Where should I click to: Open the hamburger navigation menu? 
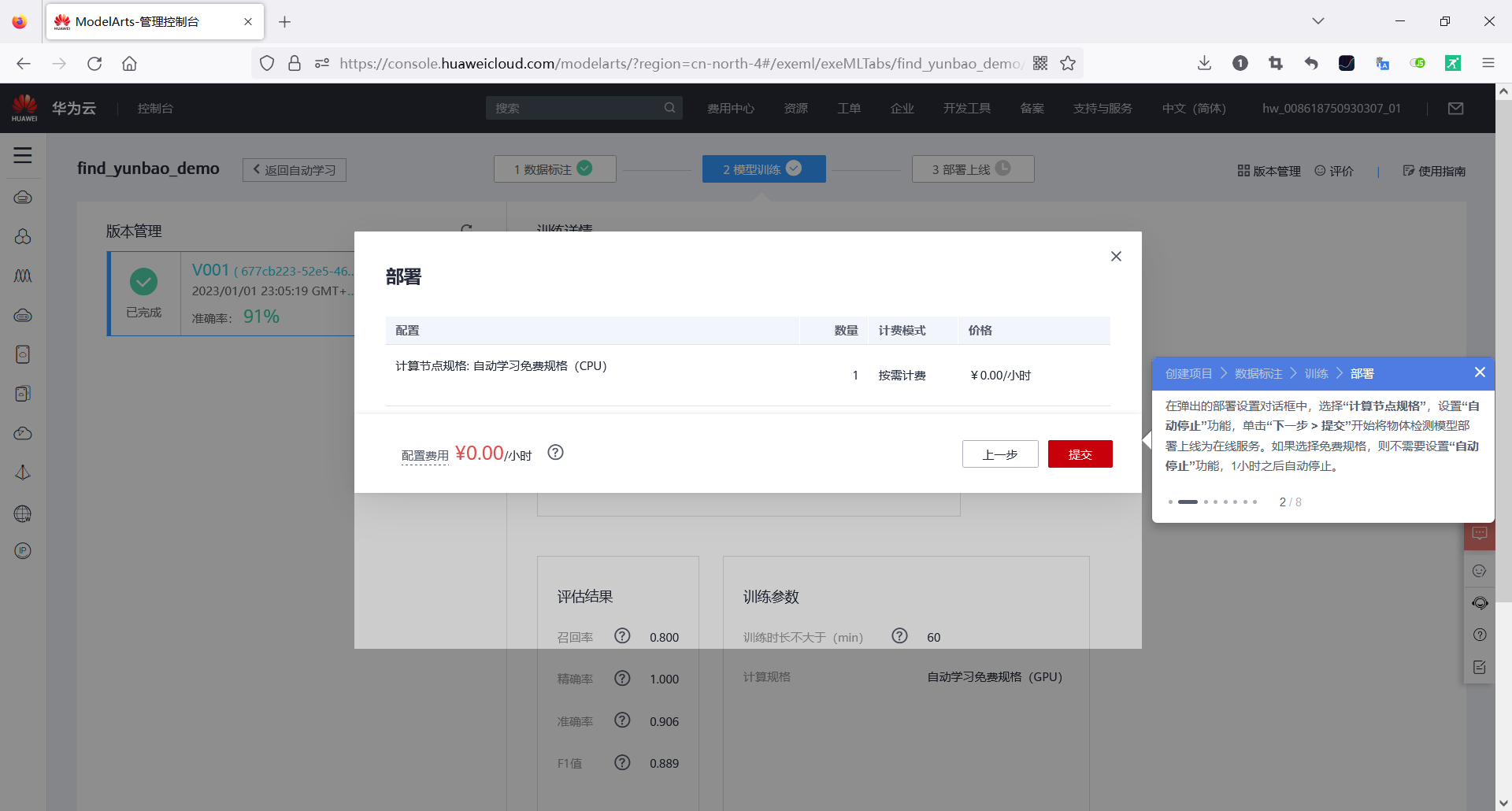(x=23, y=155)
